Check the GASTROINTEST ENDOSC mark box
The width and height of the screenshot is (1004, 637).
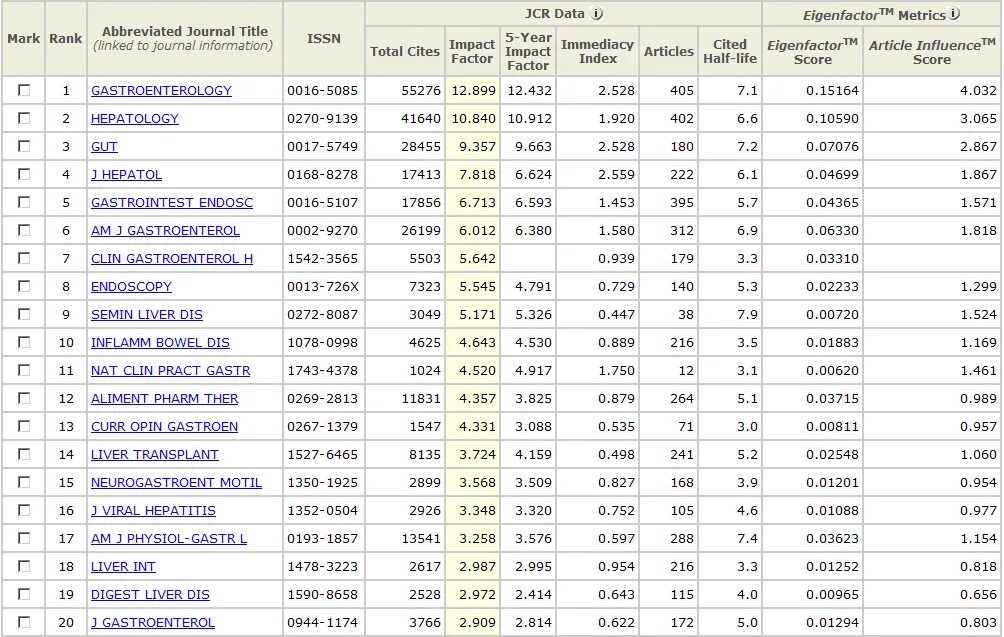pos(24,202)
